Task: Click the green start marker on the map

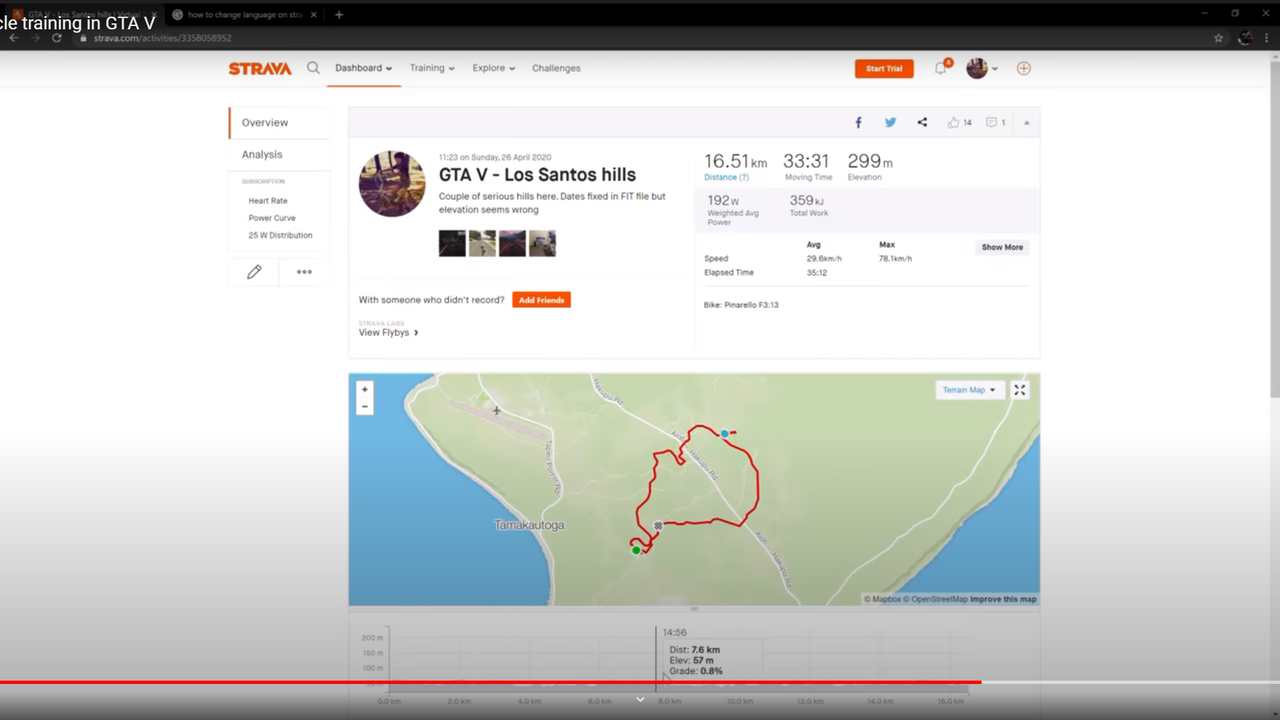Action: coord(636,550)
